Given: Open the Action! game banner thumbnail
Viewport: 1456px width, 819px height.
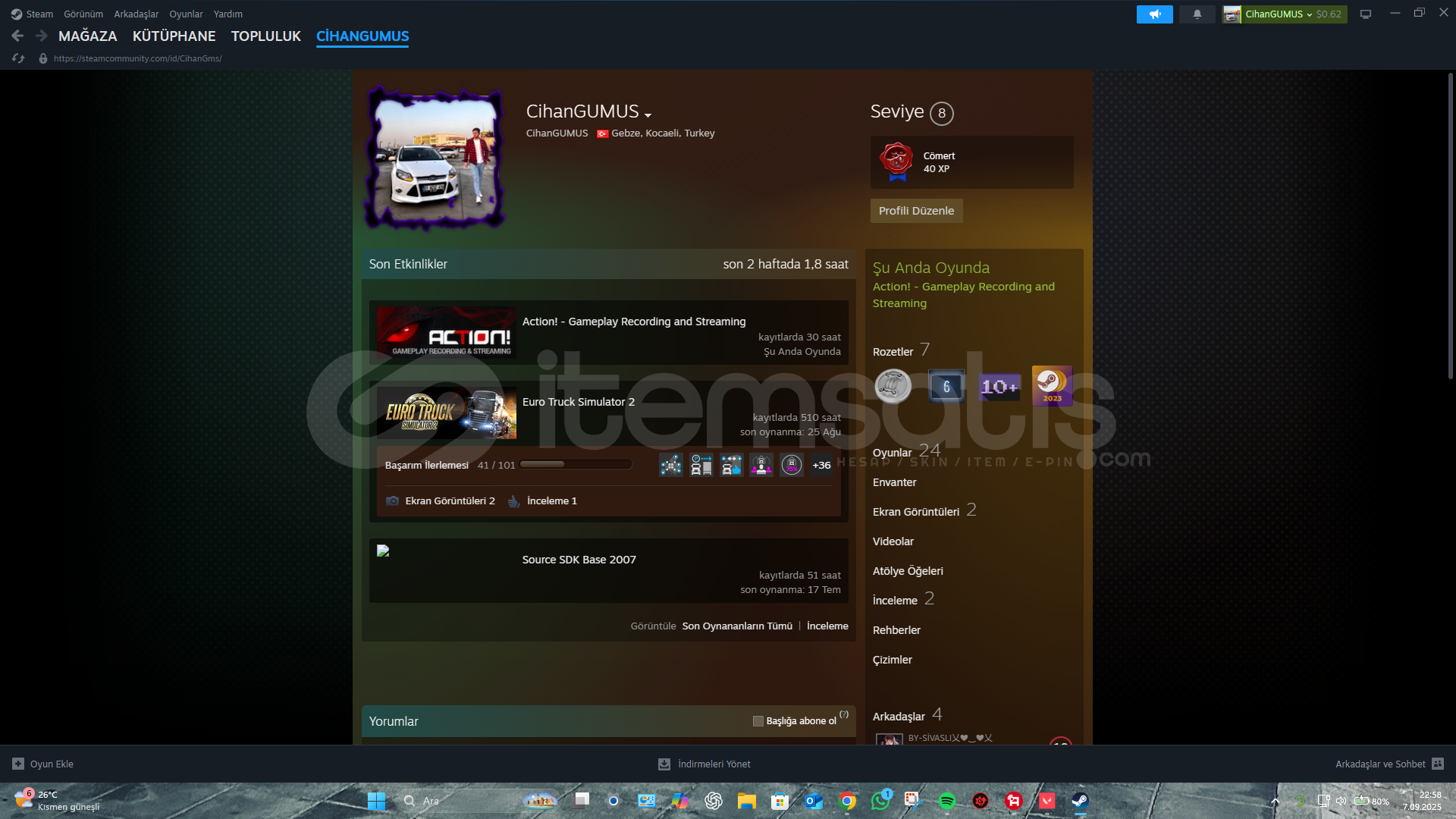Looking at the screenshot, I should point(447,332).
